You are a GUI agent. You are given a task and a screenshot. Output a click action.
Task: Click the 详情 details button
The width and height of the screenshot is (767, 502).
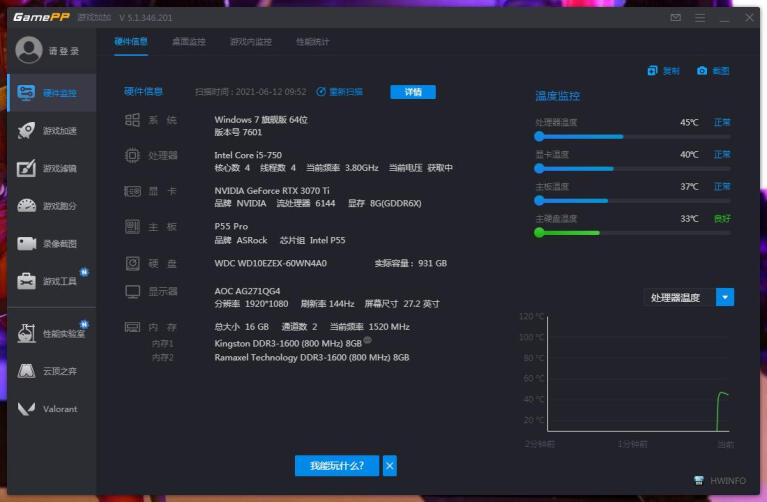click(x=413, y=92)
